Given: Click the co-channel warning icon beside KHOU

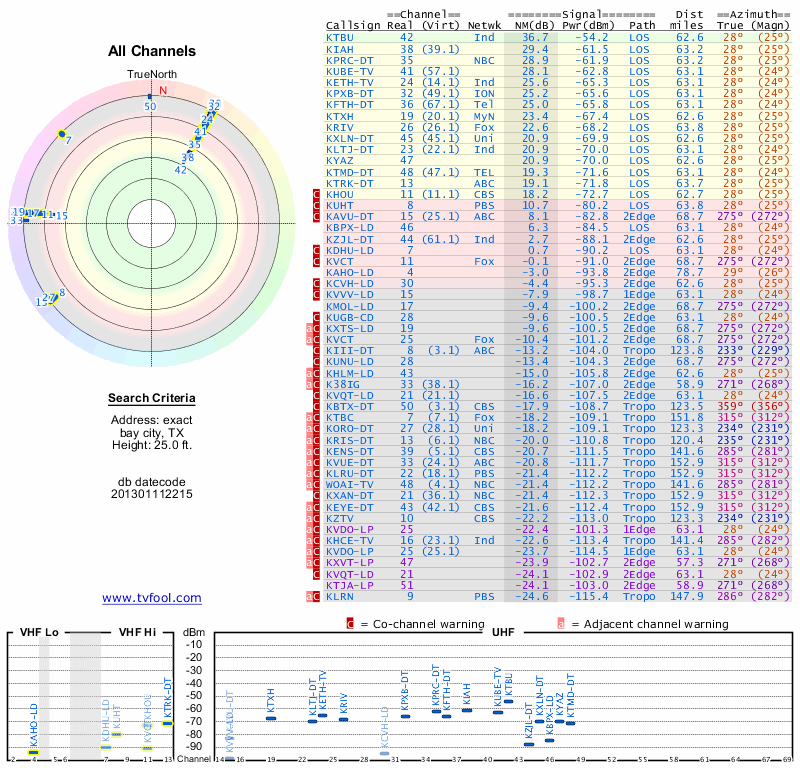Looking at the screenshot, I should point(316,193).
